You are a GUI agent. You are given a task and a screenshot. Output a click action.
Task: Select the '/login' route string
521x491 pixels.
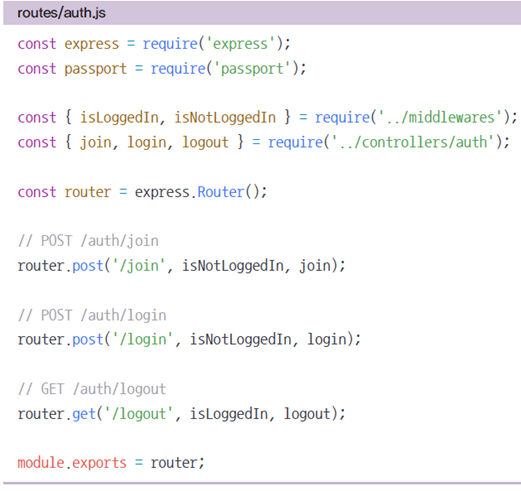pyautogui.click(x=143, y=340)
